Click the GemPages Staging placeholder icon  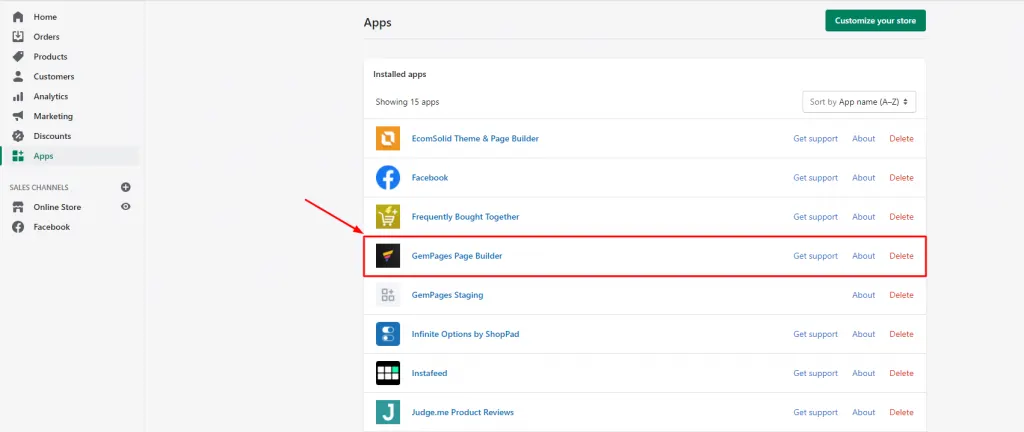pyautogui.click(x=388, y=295)
